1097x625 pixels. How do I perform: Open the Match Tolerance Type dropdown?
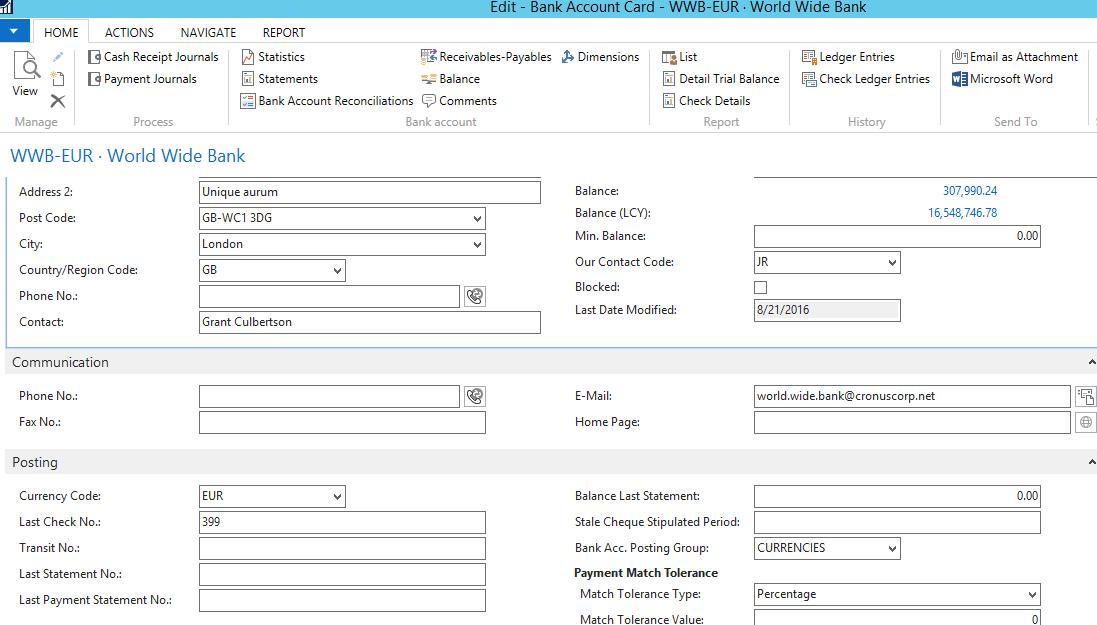1032,594
